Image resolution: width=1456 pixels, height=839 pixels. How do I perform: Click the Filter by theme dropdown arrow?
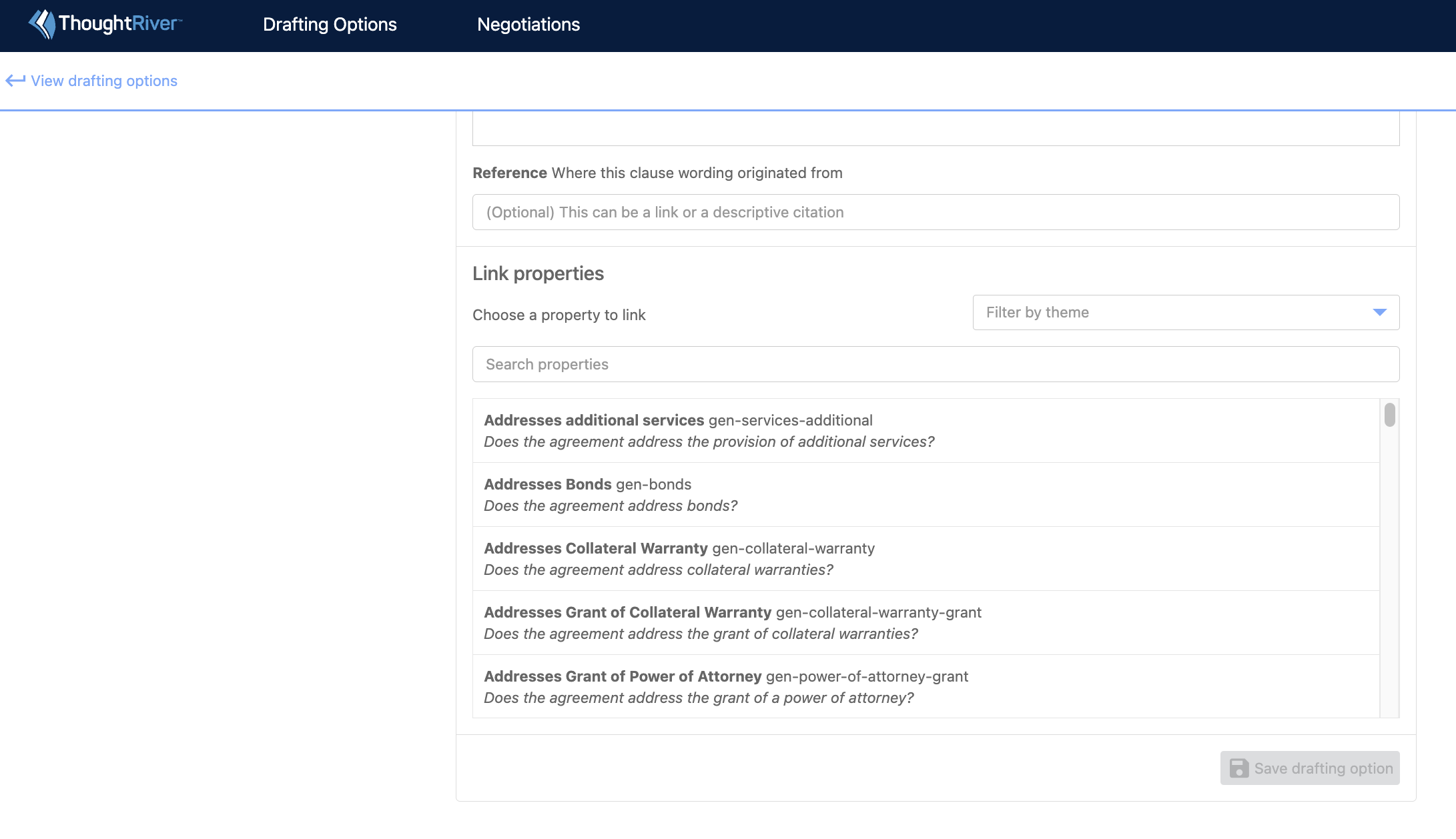pos(1379,312)
